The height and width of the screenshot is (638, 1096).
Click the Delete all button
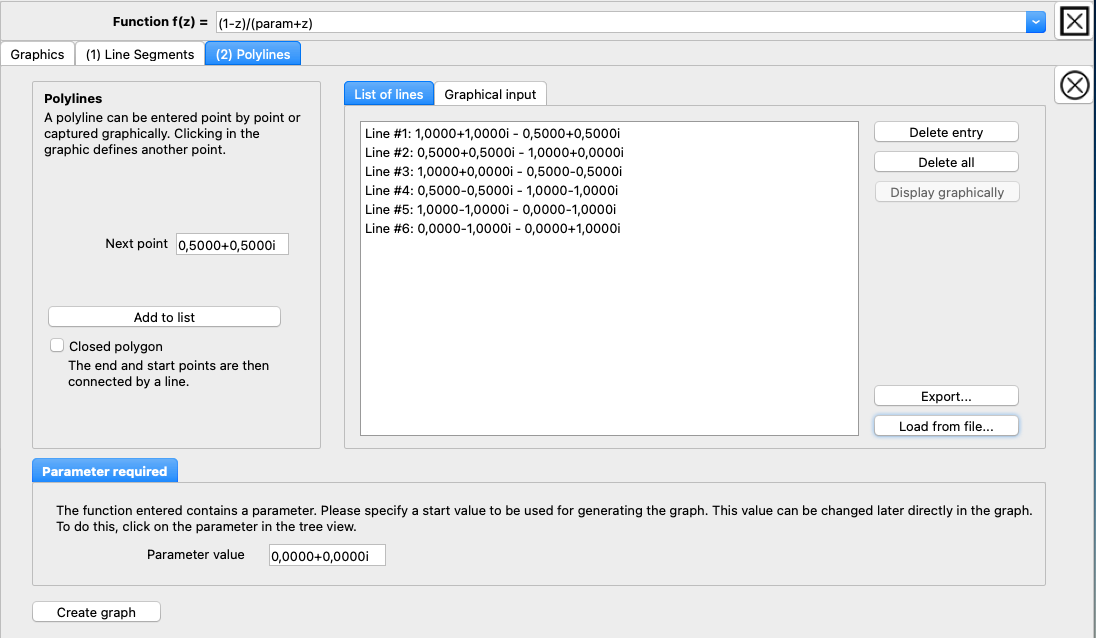coord(946,162)
